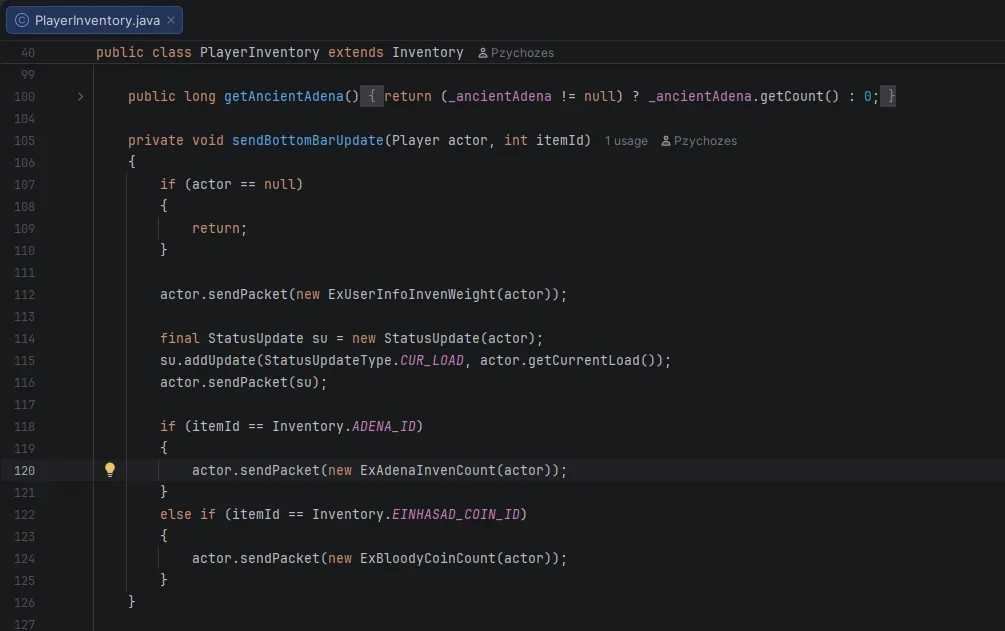1005x631 pixels.
Task: Select the PlayerInventory.java tab
Action: coord(94,20)
